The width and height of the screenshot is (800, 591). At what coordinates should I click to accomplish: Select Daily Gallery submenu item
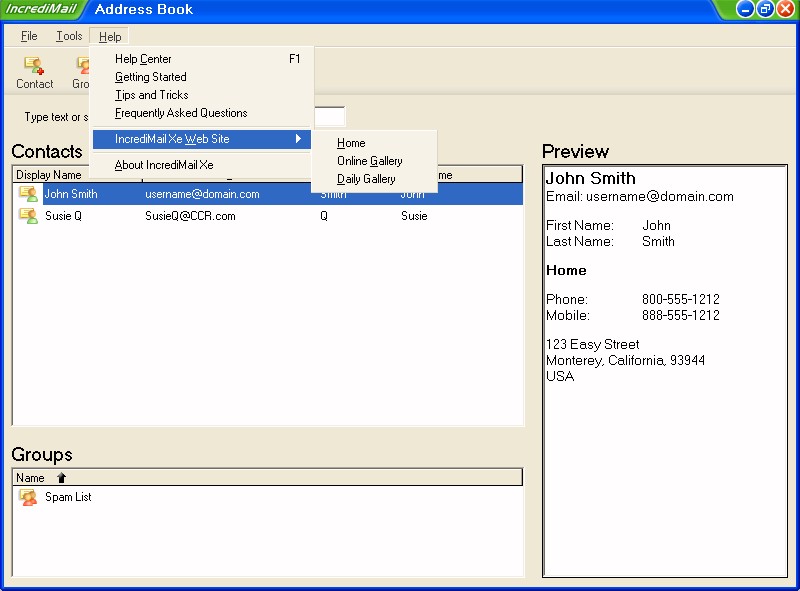(x=366, y=179)
